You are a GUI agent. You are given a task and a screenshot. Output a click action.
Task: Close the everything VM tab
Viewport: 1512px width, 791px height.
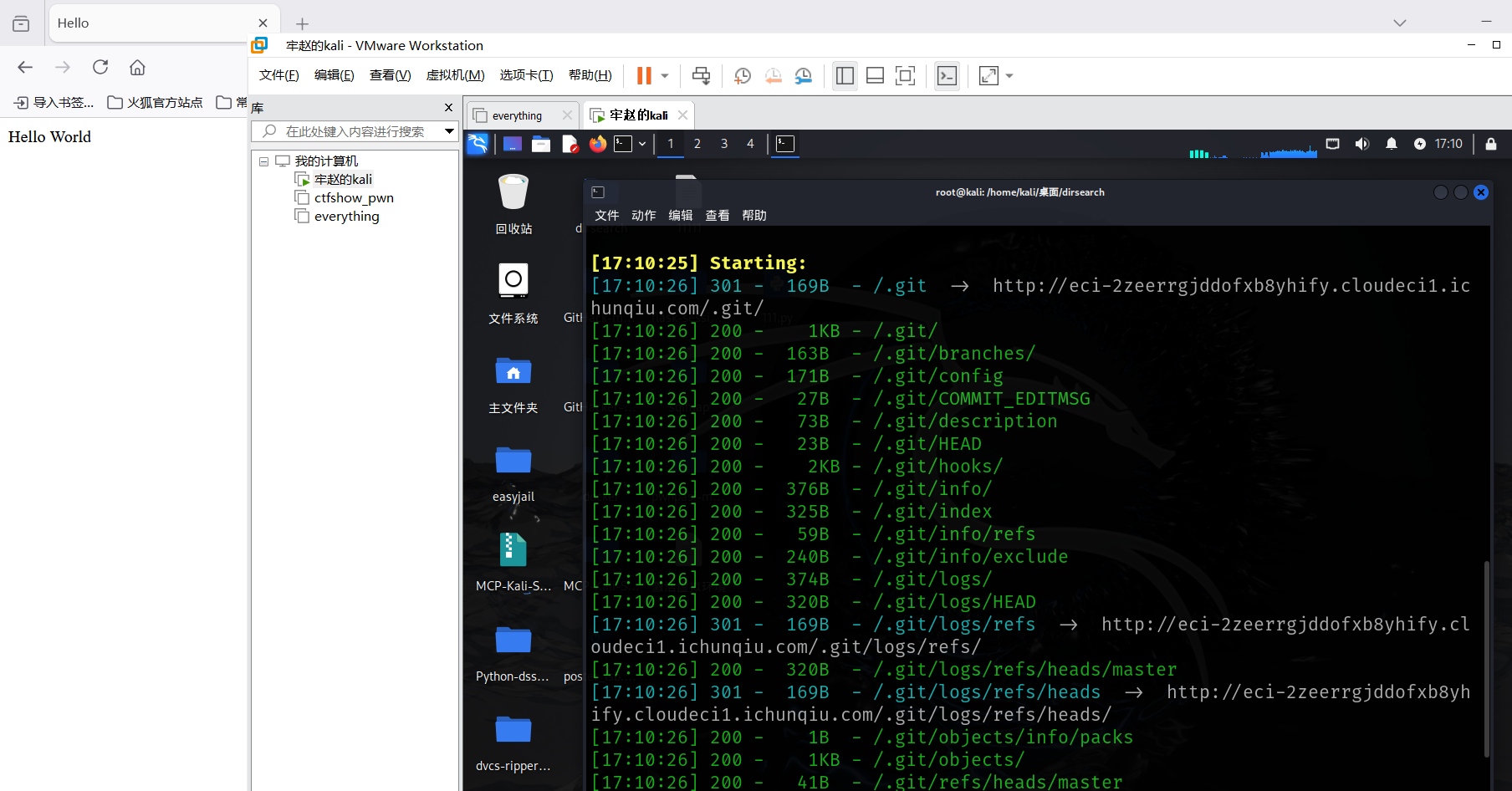point(568,115)
